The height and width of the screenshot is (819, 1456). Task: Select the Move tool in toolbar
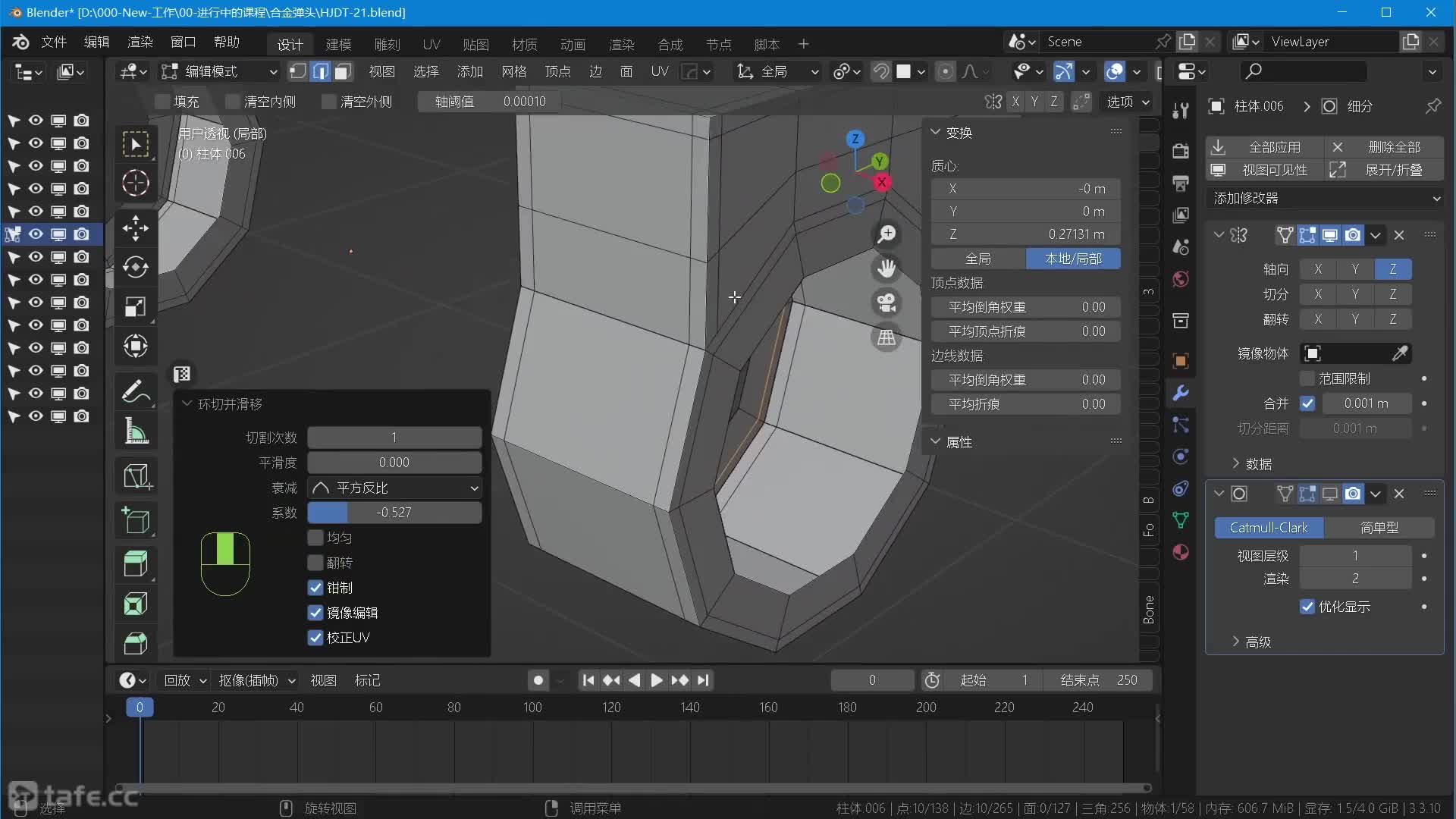click(136, 227)
